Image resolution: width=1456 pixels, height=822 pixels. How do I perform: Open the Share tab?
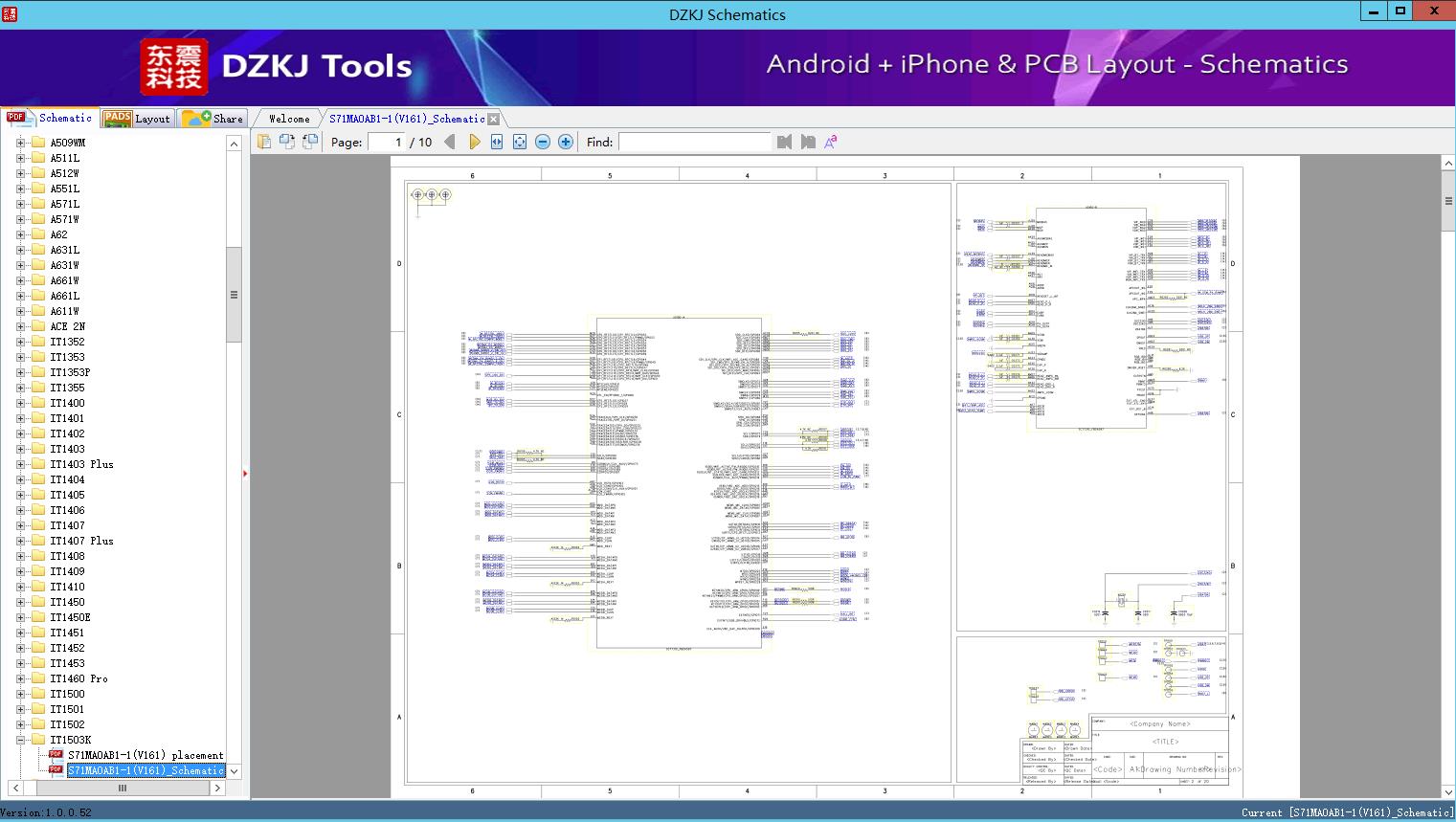[x=213, y=119]
